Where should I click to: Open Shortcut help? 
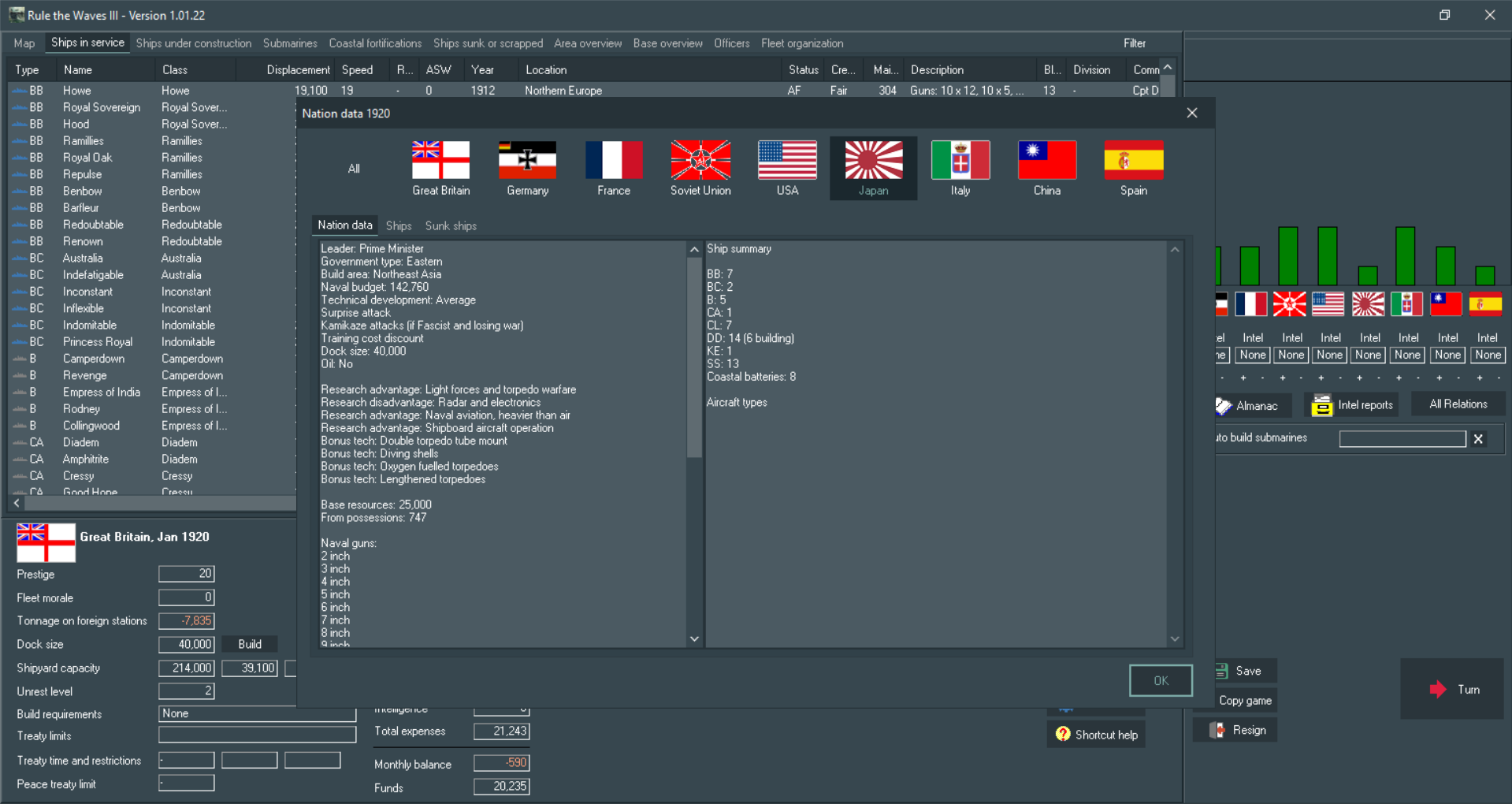coord(1095,734)
